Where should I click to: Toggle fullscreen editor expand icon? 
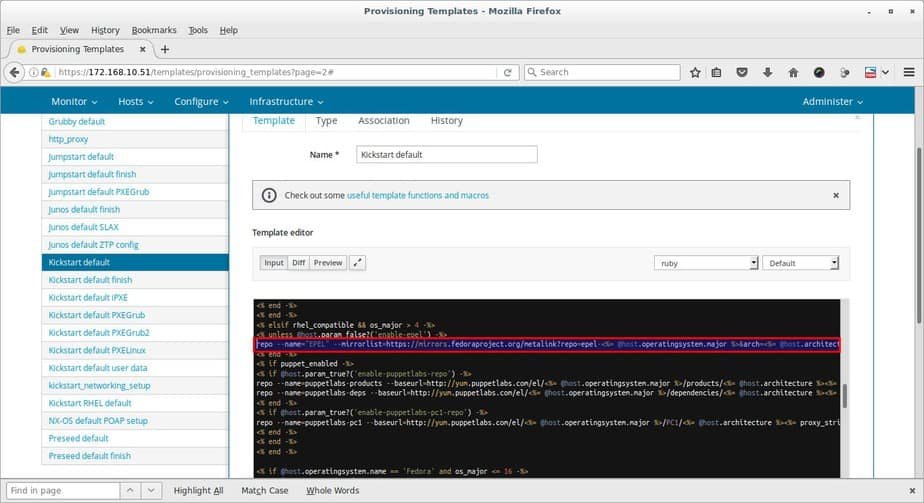click(357, 263)
